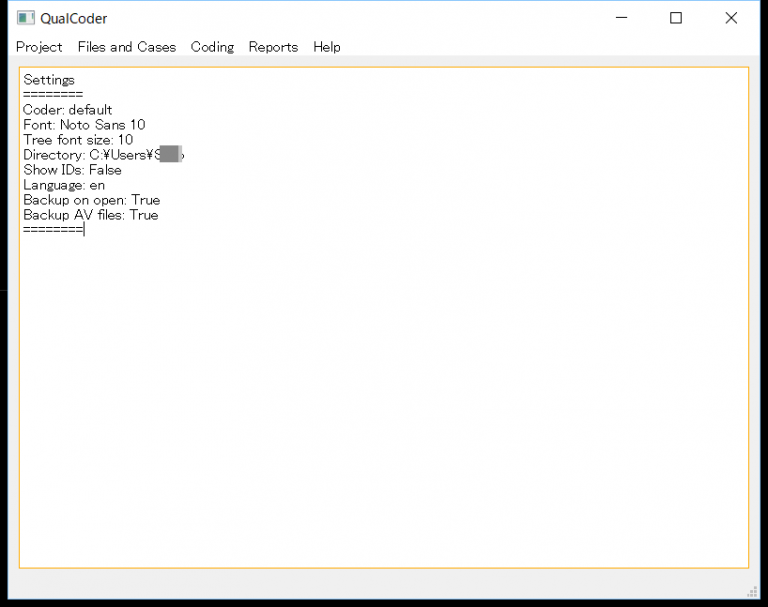Expand the Coding menu
The height and width of the screenshot is (607, 768).
(212, 47)
